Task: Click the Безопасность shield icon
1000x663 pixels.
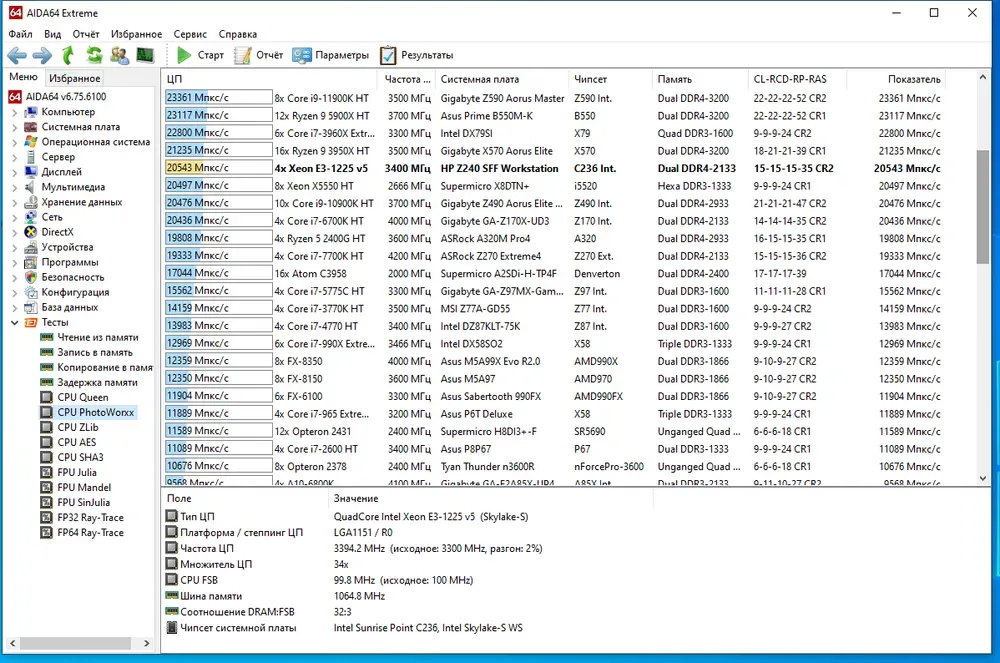Action: point(31,277)
